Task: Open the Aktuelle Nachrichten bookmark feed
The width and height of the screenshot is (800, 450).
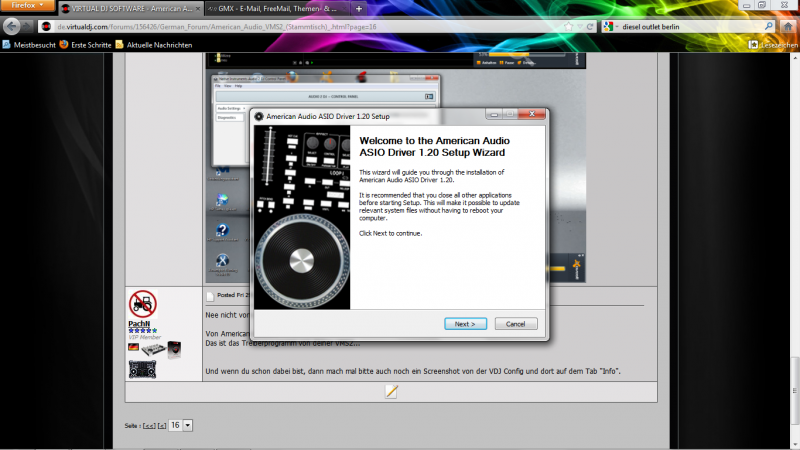Action: click(154, 45)
